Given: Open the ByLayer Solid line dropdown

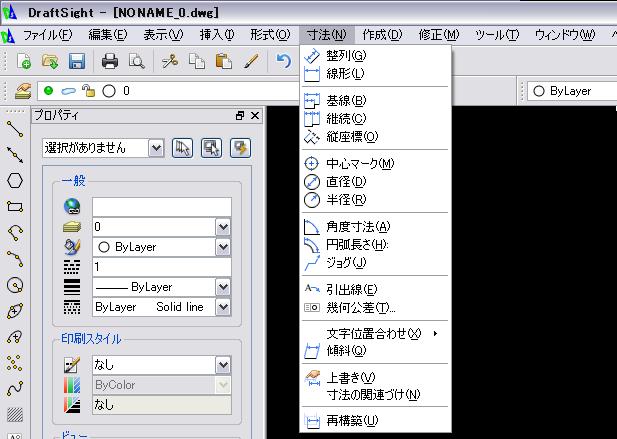Looking at the screenshot, I should pyautogui.click(x=223, y=307).
